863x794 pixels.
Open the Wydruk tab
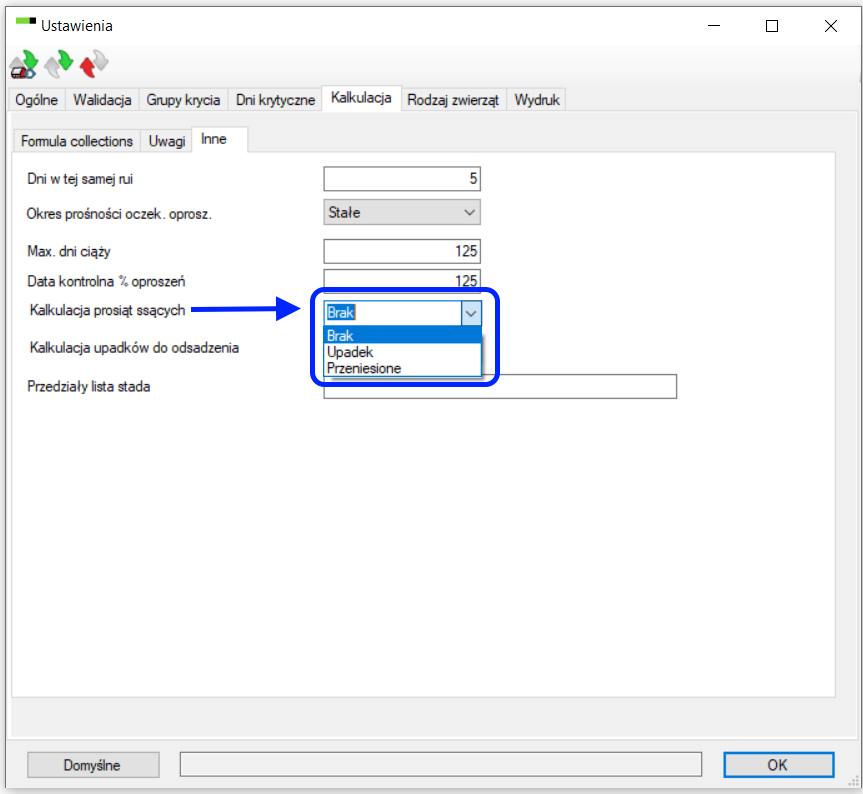click(x=537, y=100)
